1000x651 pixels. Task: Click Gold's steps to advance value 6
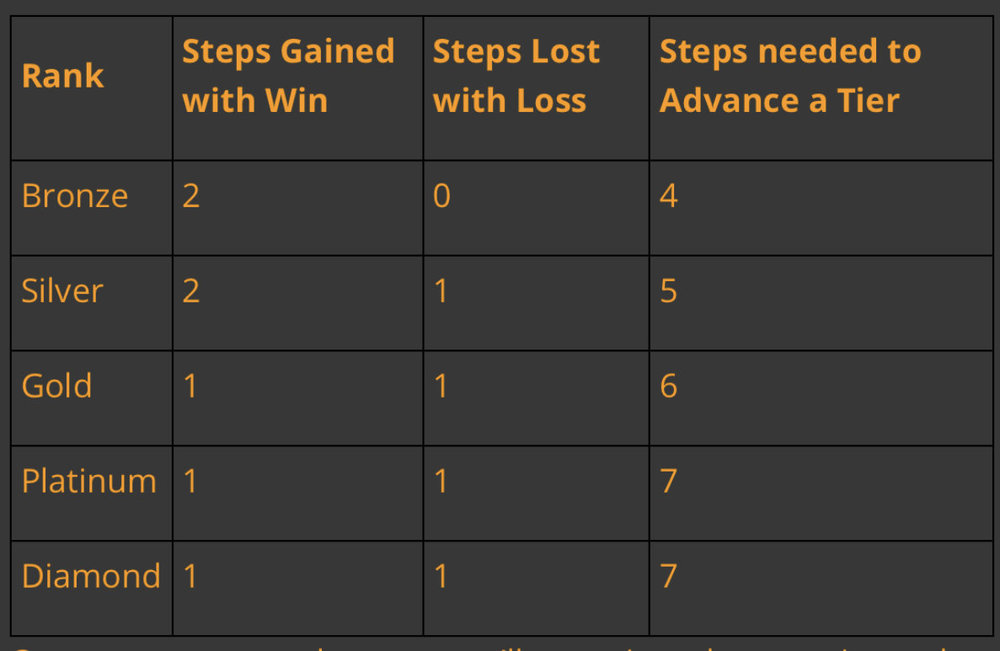668,386
